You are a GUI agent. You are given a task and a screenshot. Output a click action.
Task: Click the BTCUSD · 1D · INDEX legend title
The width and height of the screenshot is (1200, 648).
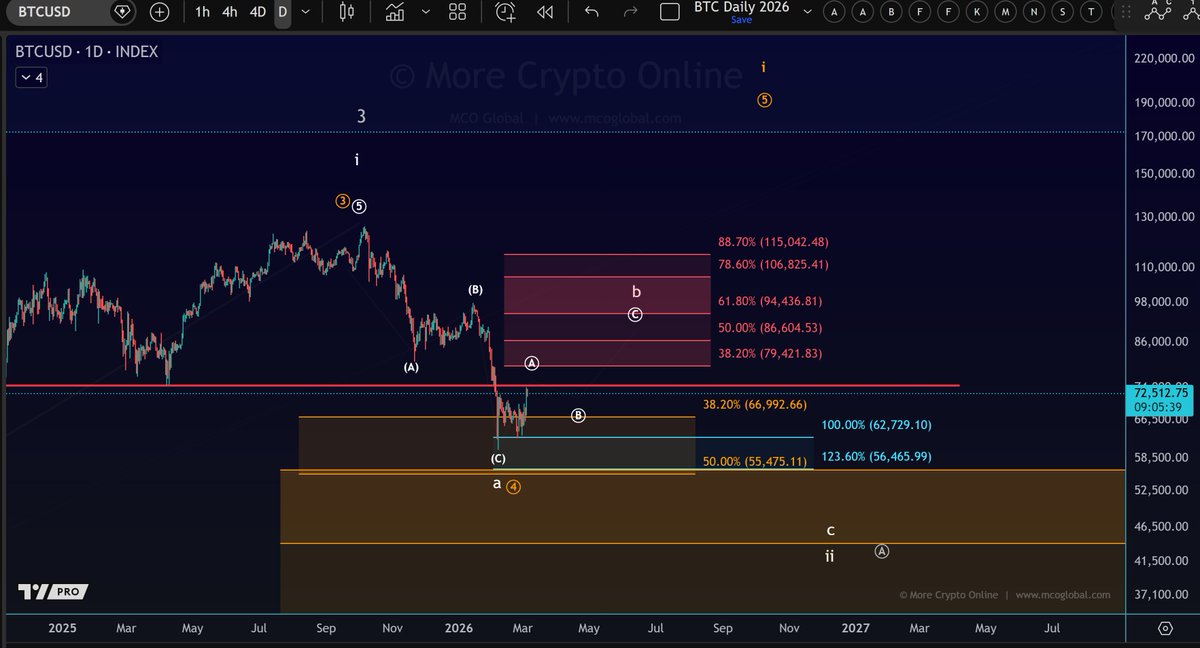86,51
